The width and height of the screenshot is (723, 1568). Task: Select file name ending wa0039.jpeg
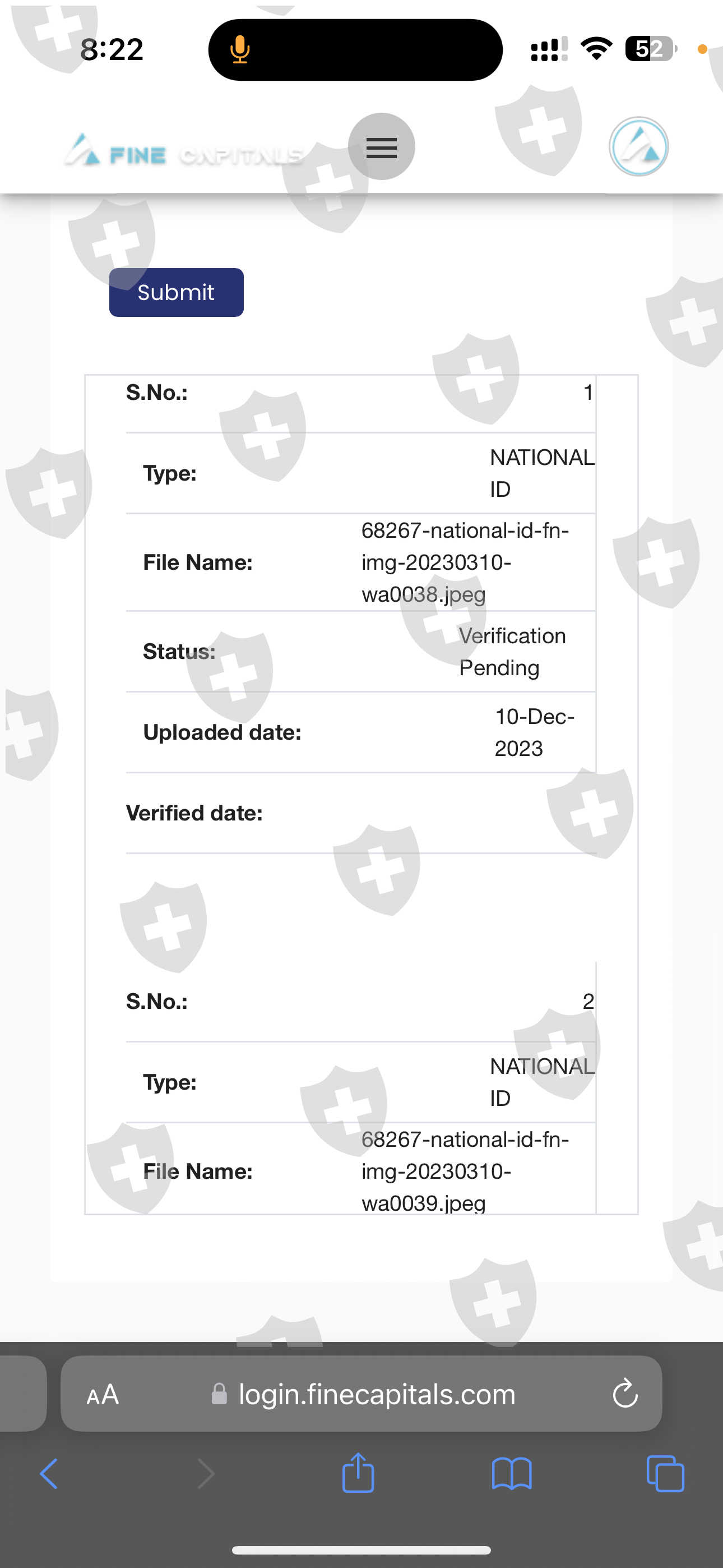pos(465,1171)
